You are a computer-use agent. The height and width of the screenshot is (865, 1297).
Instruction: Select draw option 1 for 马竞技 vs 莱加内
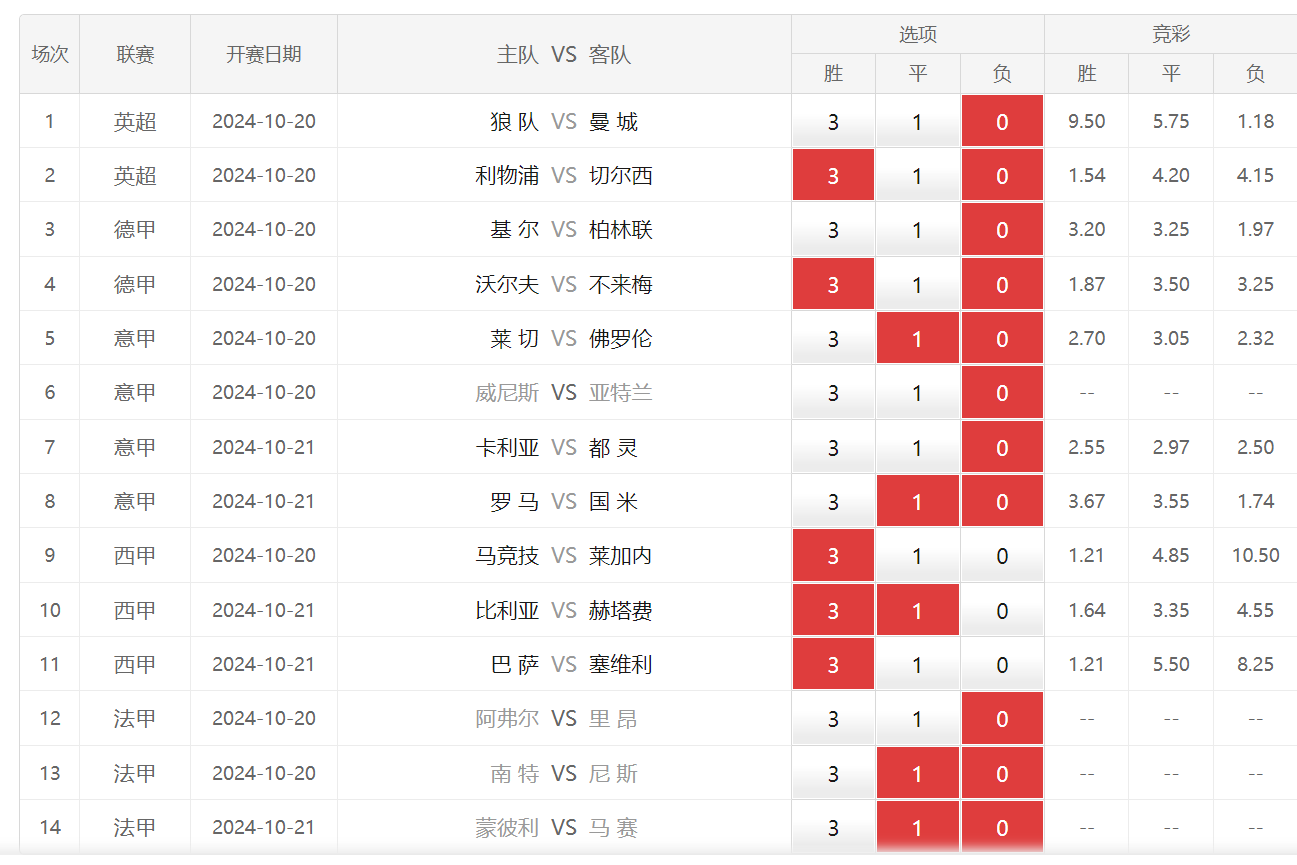tap(917, 556)
